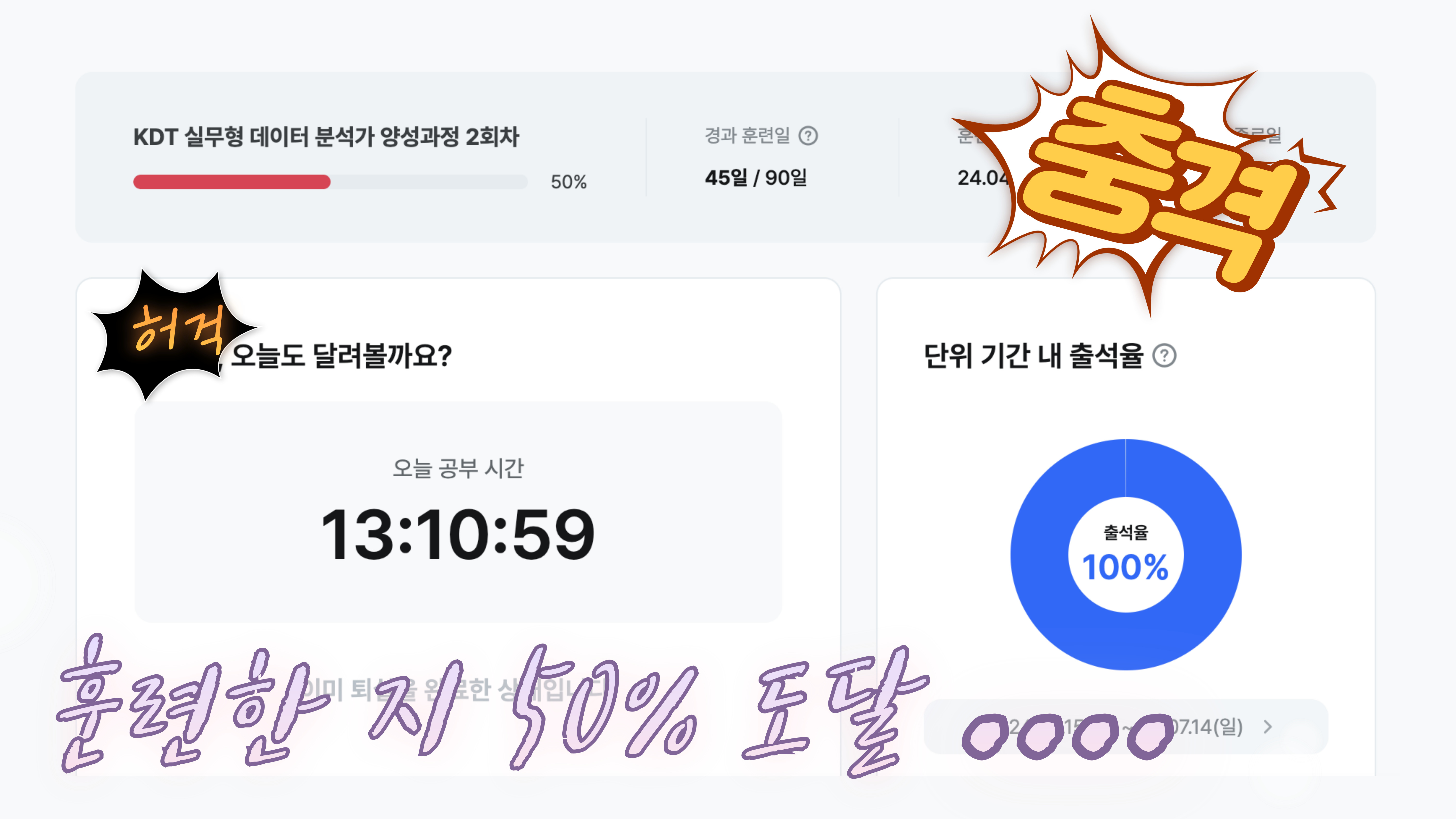
Task: Click the 100% attendance rate in donut center
Action: pyautogui.click(x=1125, y=568)
